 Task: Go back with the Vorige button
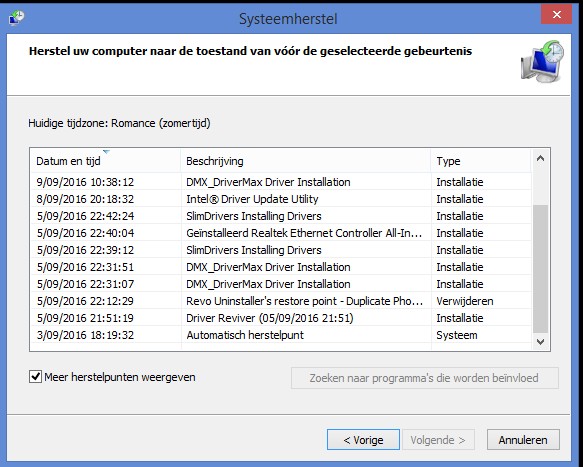[x=363, y=440]
